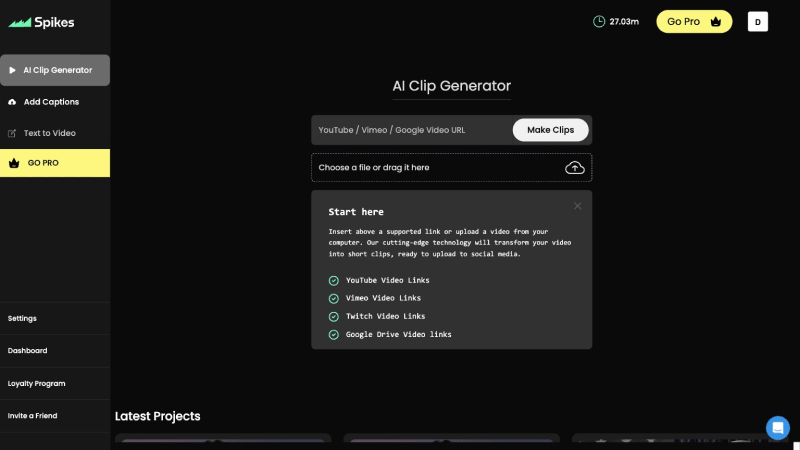Go to the Loyalty Program page
The image size is (800, 450).
36,383
